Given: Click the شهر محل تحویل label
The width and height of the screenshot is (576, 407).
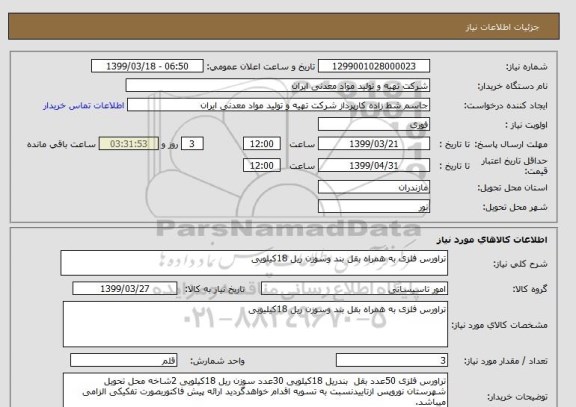Looking at the screenshot, I should point(515,207).
